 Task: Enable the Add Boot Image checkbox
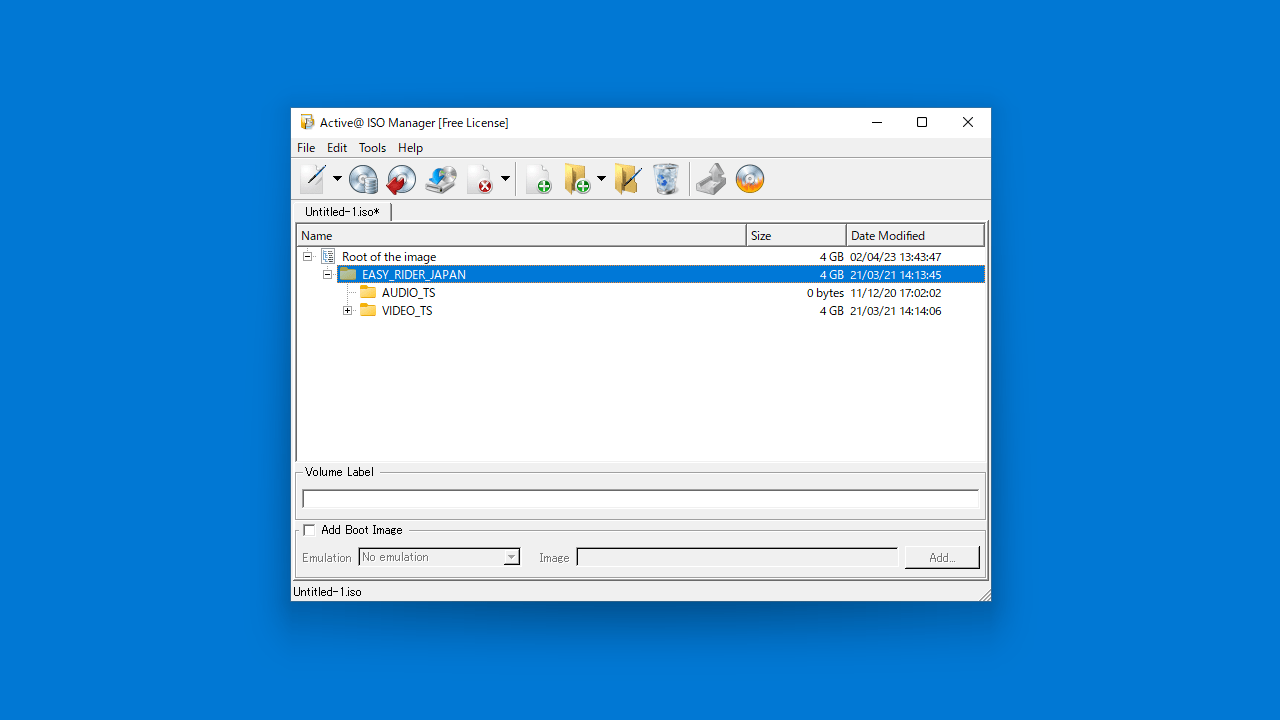click(309, 530)
